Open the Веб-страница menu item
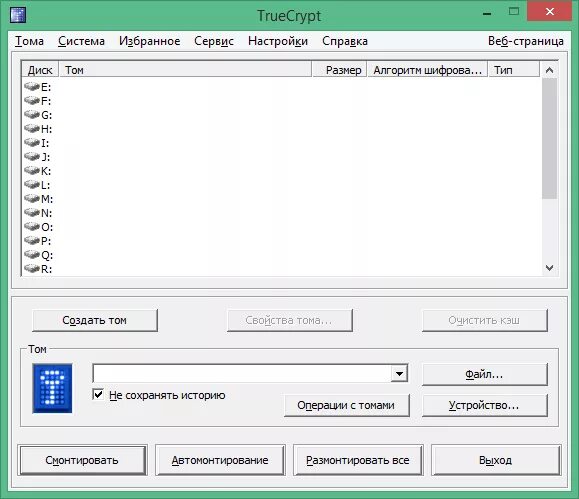 (526, 41)
